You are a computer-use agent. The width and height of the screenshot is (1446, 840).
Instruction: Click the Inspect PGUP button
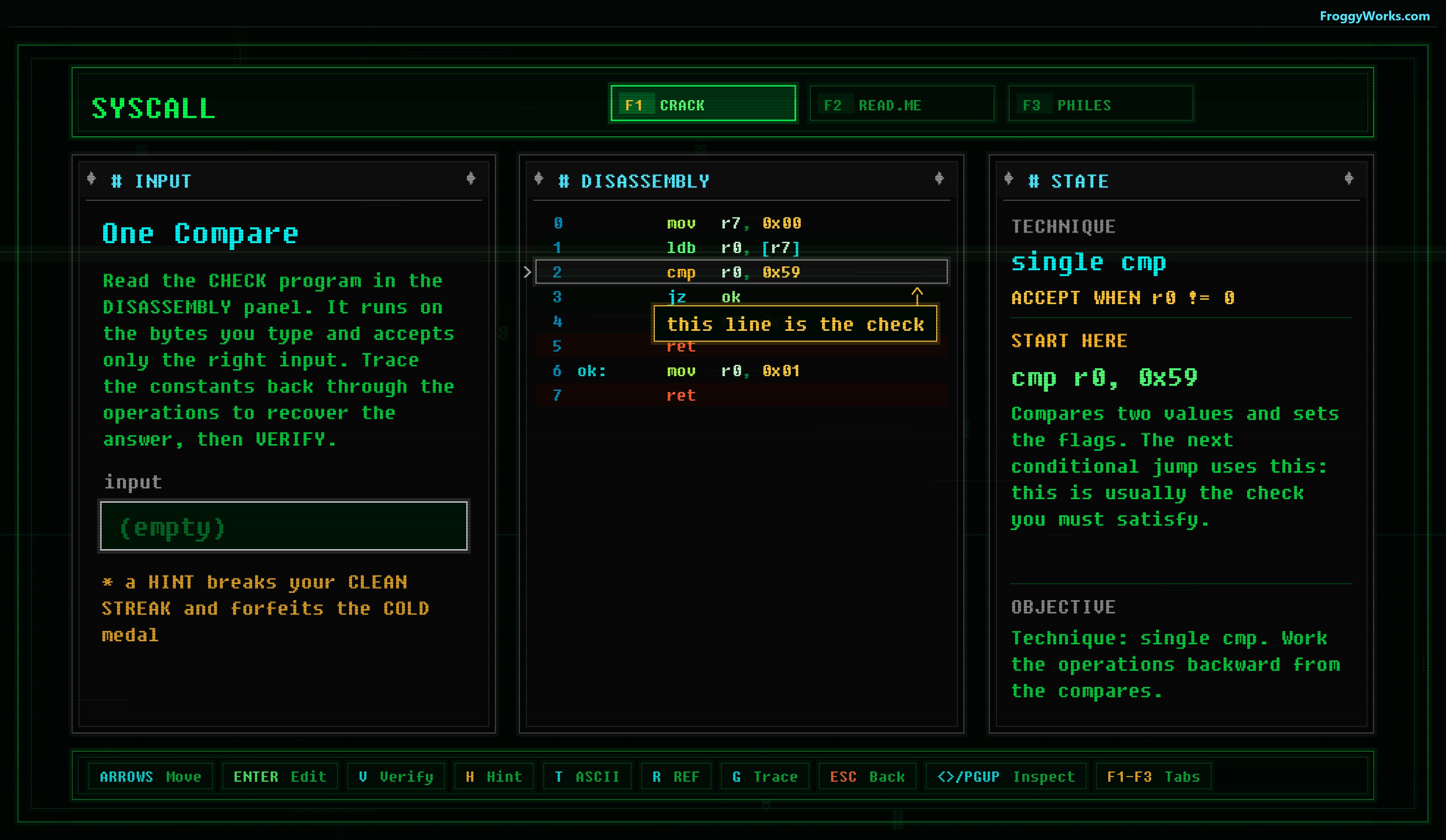1006,776
